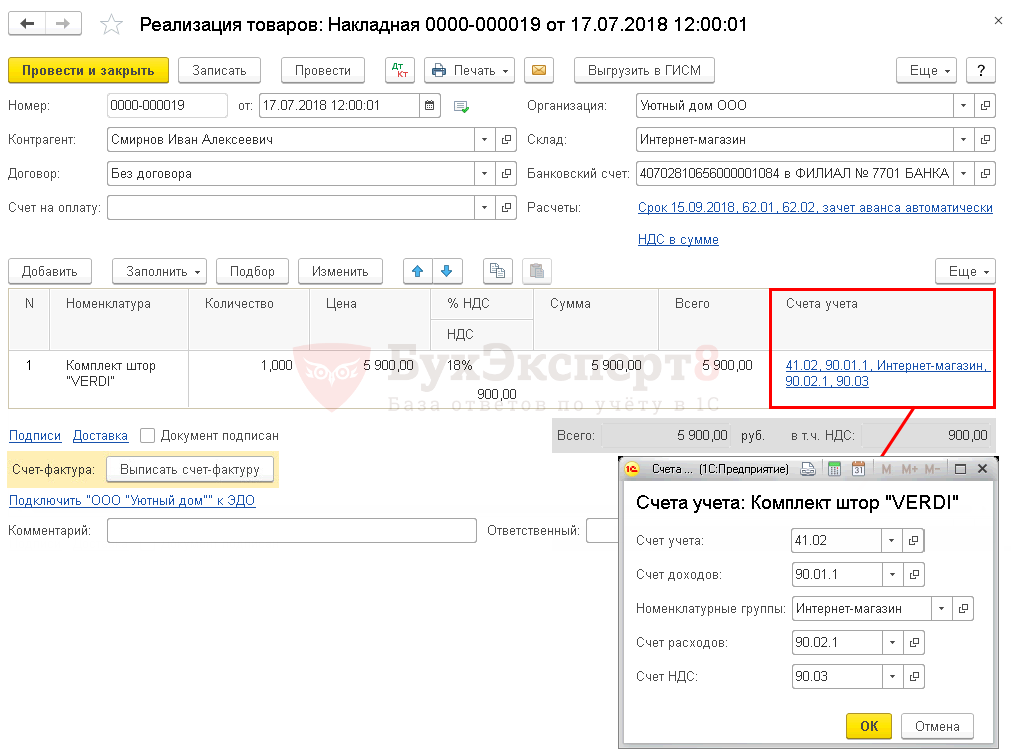Open the top Еще menu

926,71
